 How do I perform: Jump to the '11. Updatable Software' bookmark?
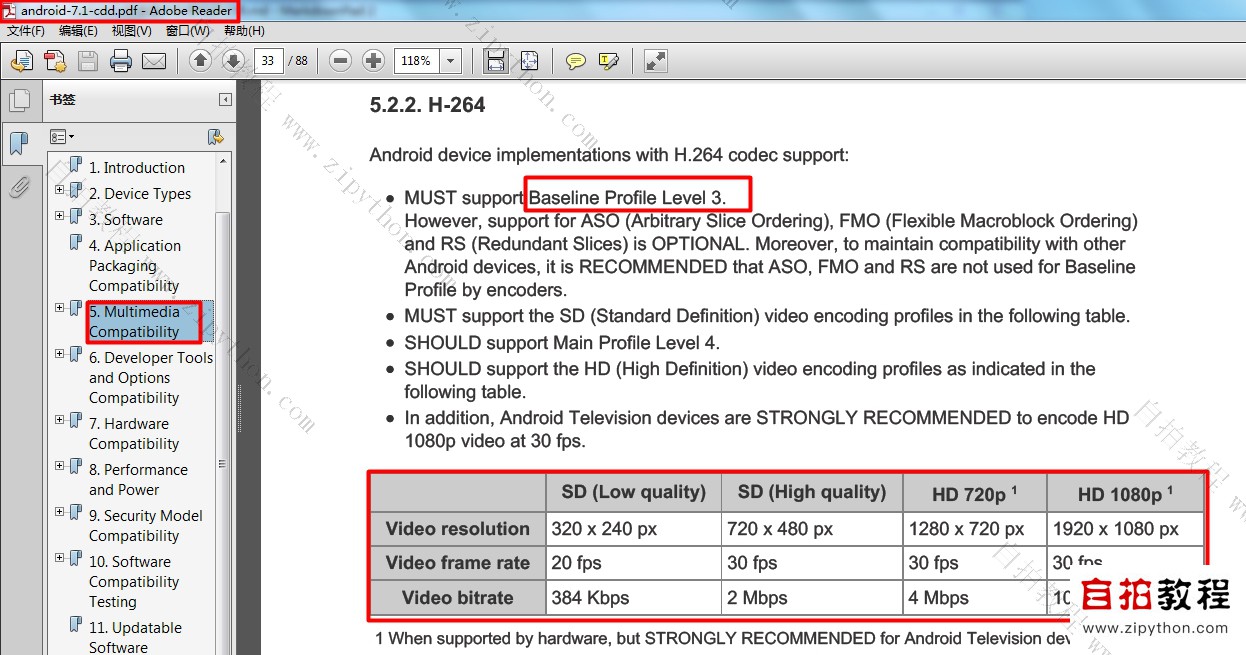pos(135,638)
